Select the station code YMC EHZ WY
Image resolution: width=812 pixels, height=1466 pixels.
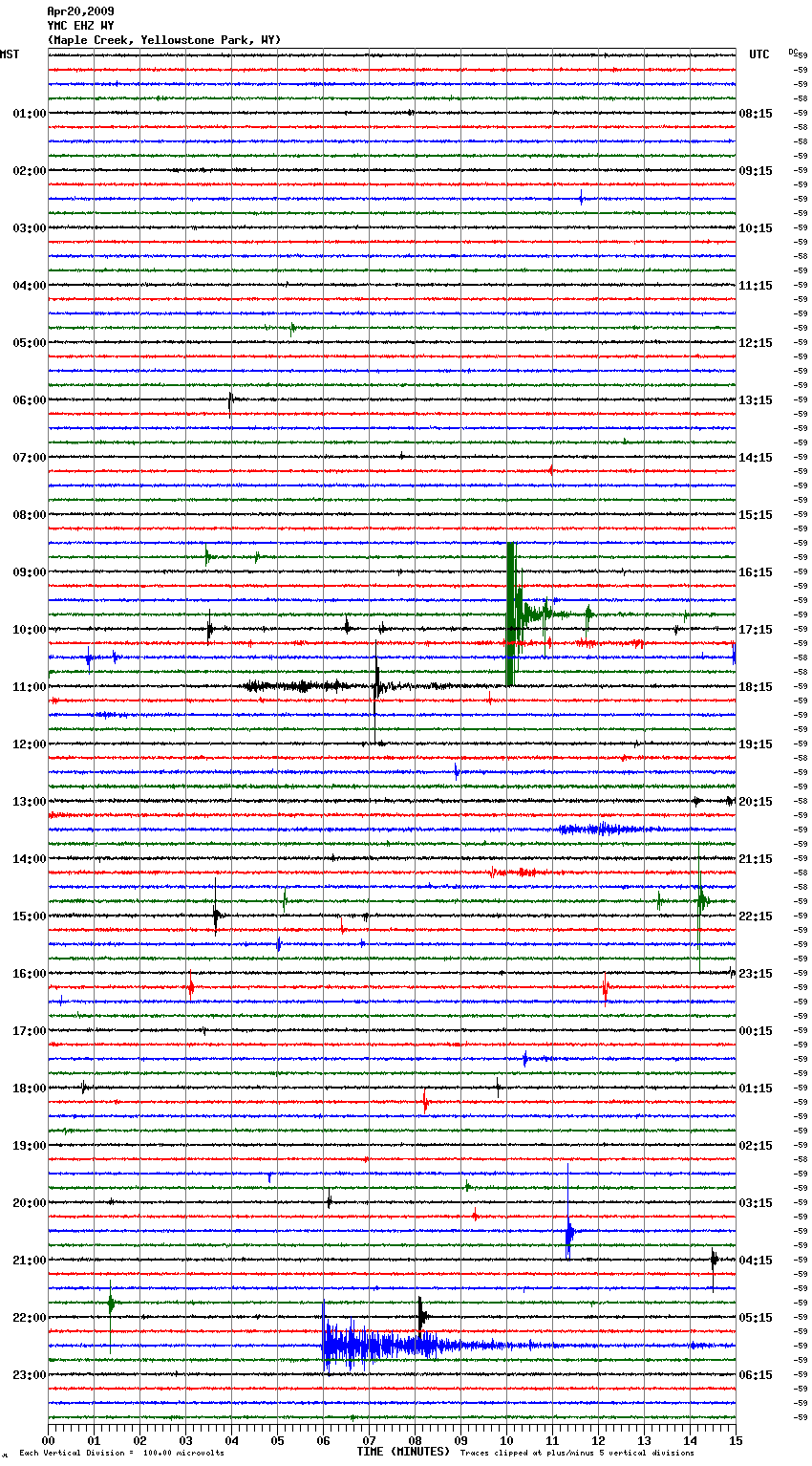[80, 26]
